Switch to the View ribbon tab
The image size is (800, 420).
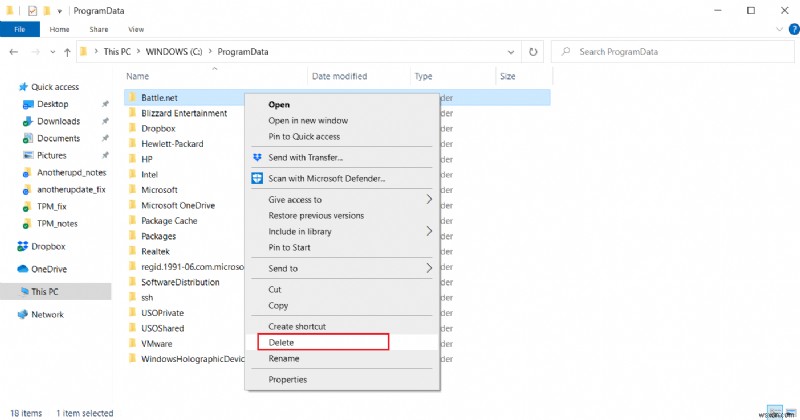[136, 30]
